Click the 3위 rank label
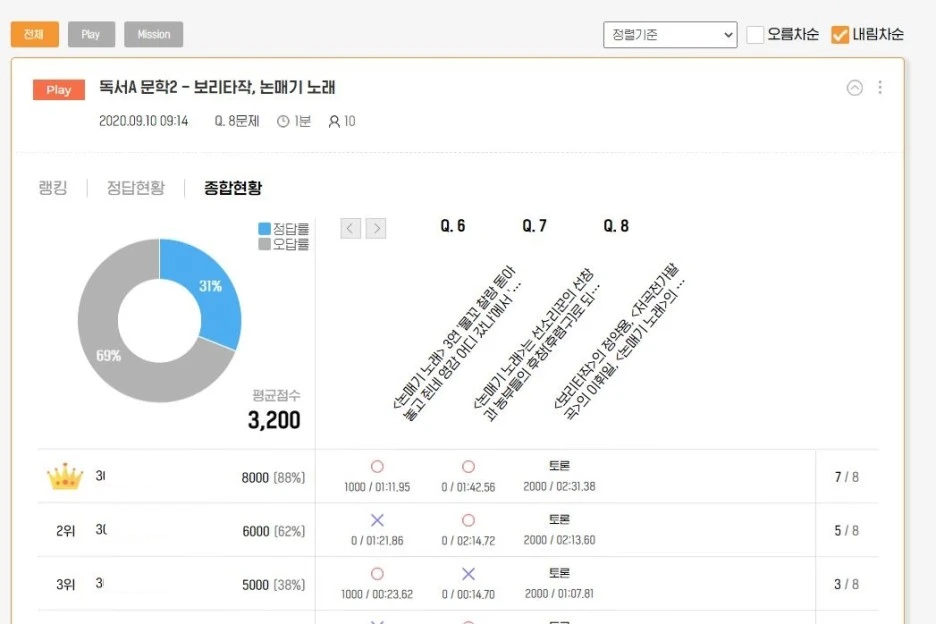The height and width of the screenshot is (624, 936). click(x=66, y=585)
